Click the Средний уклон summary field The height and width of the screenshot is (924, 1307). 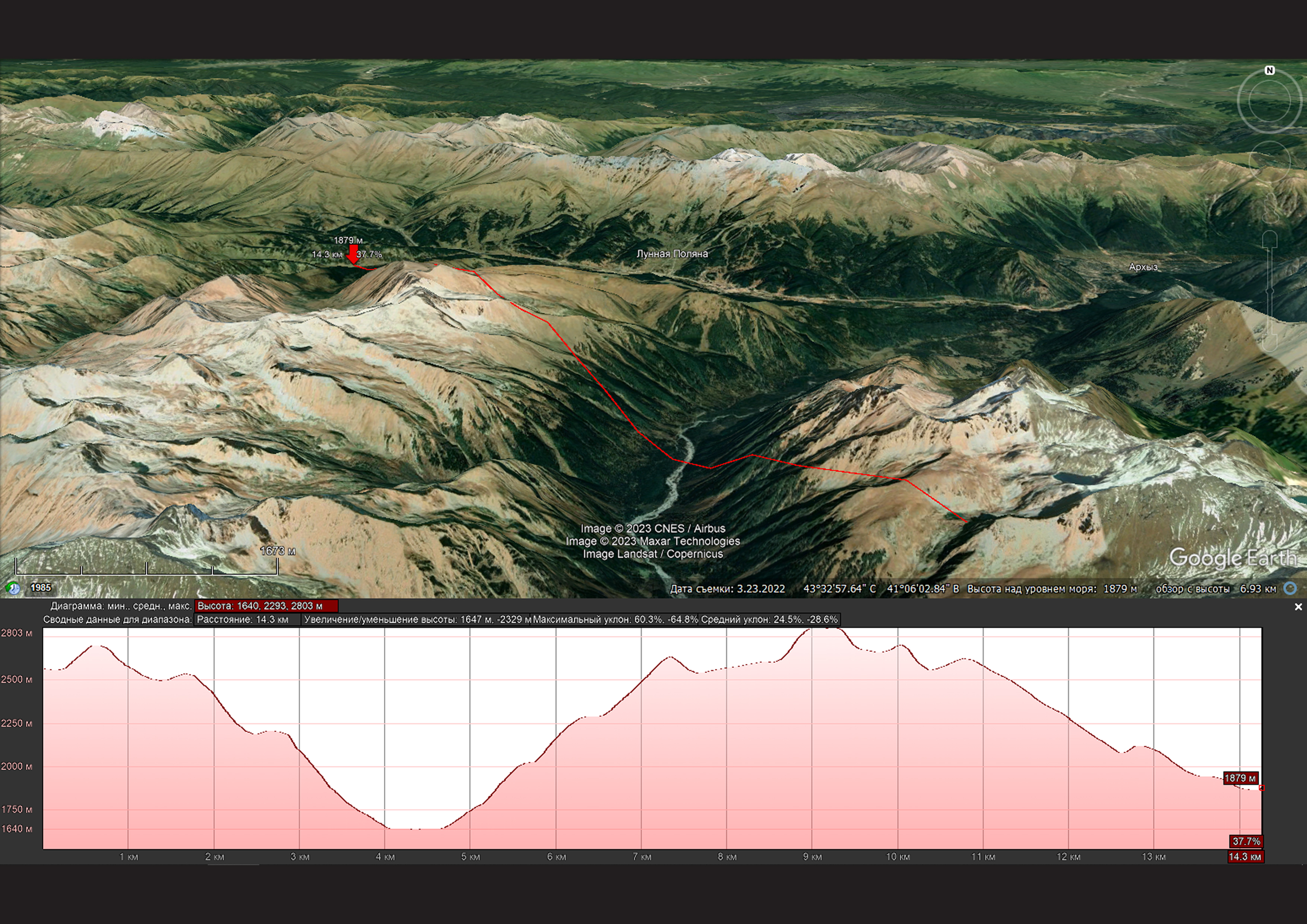(769, 620)
